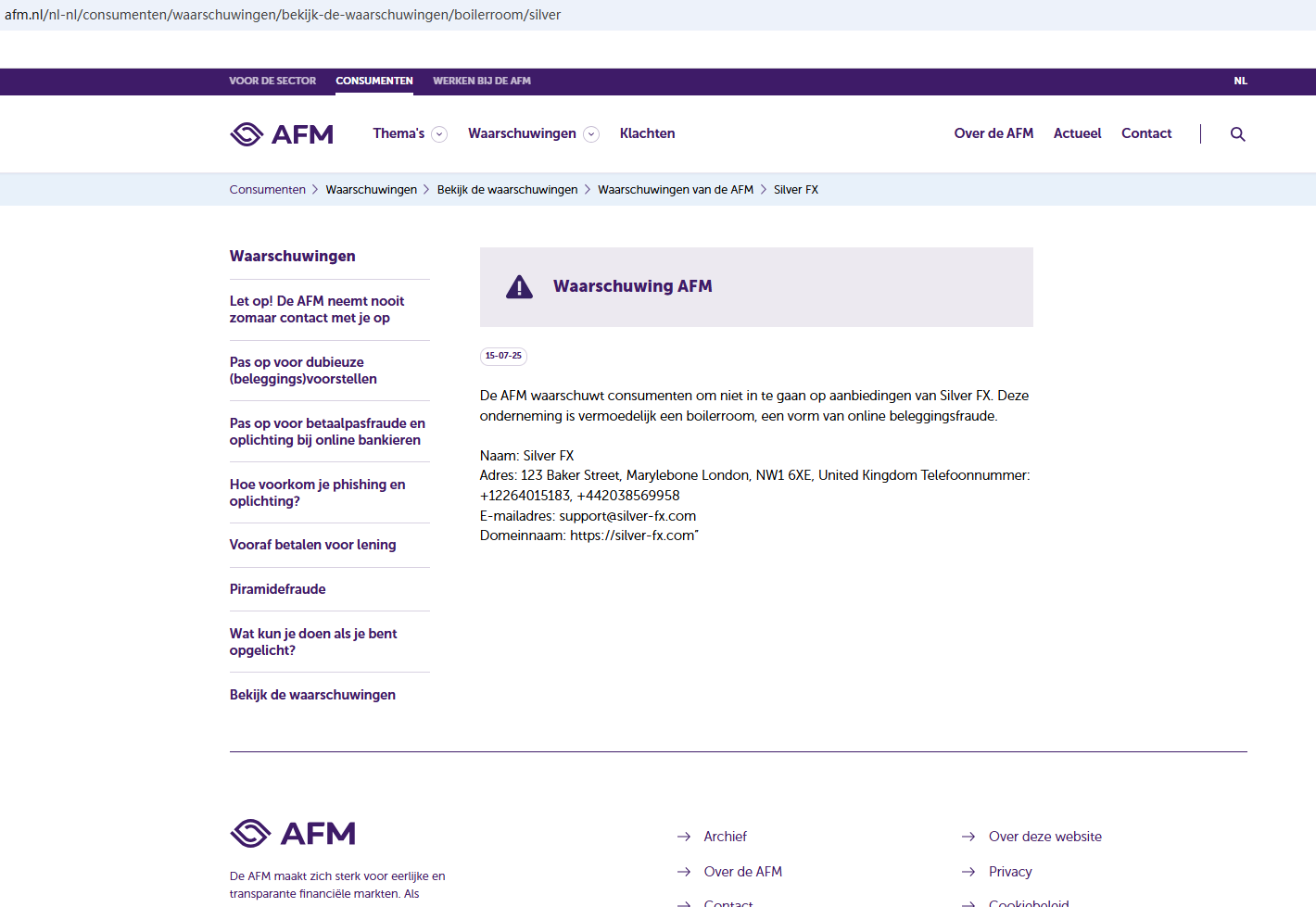This screenshot has height=907, width=1316.
Task: Click the Silver FX breadcrumb
Action: pyautogui.click(x=796, y=189)
